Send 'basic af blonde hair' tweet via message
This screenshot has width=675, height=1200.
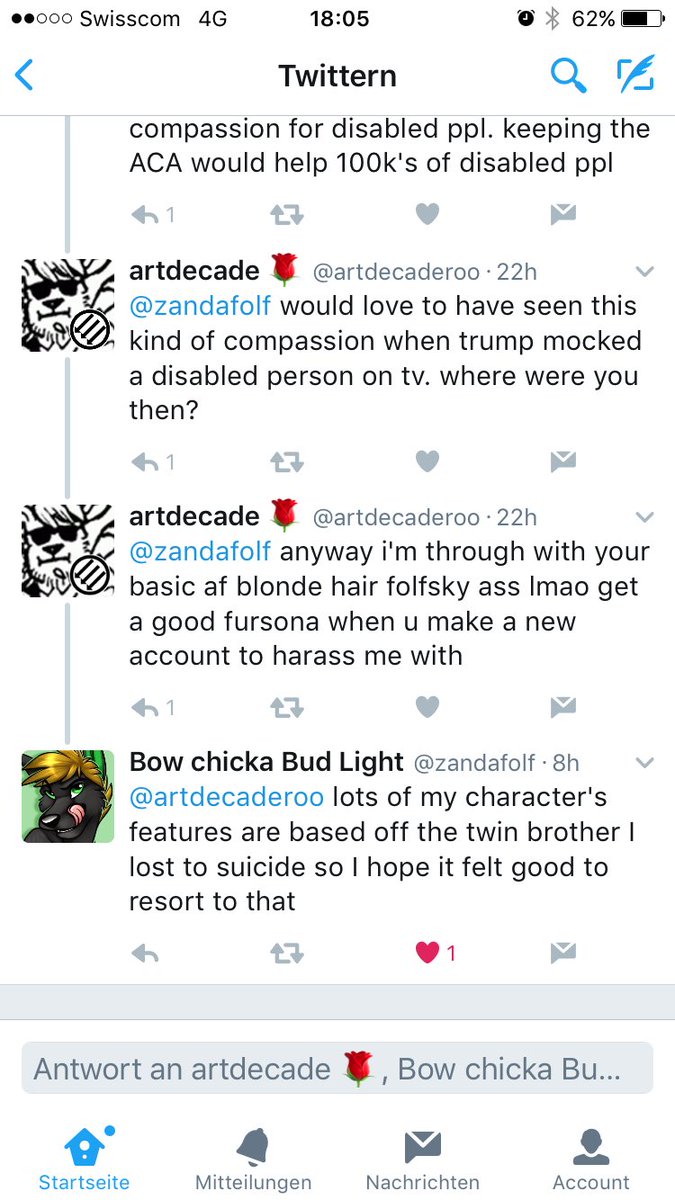coord(564,707)
